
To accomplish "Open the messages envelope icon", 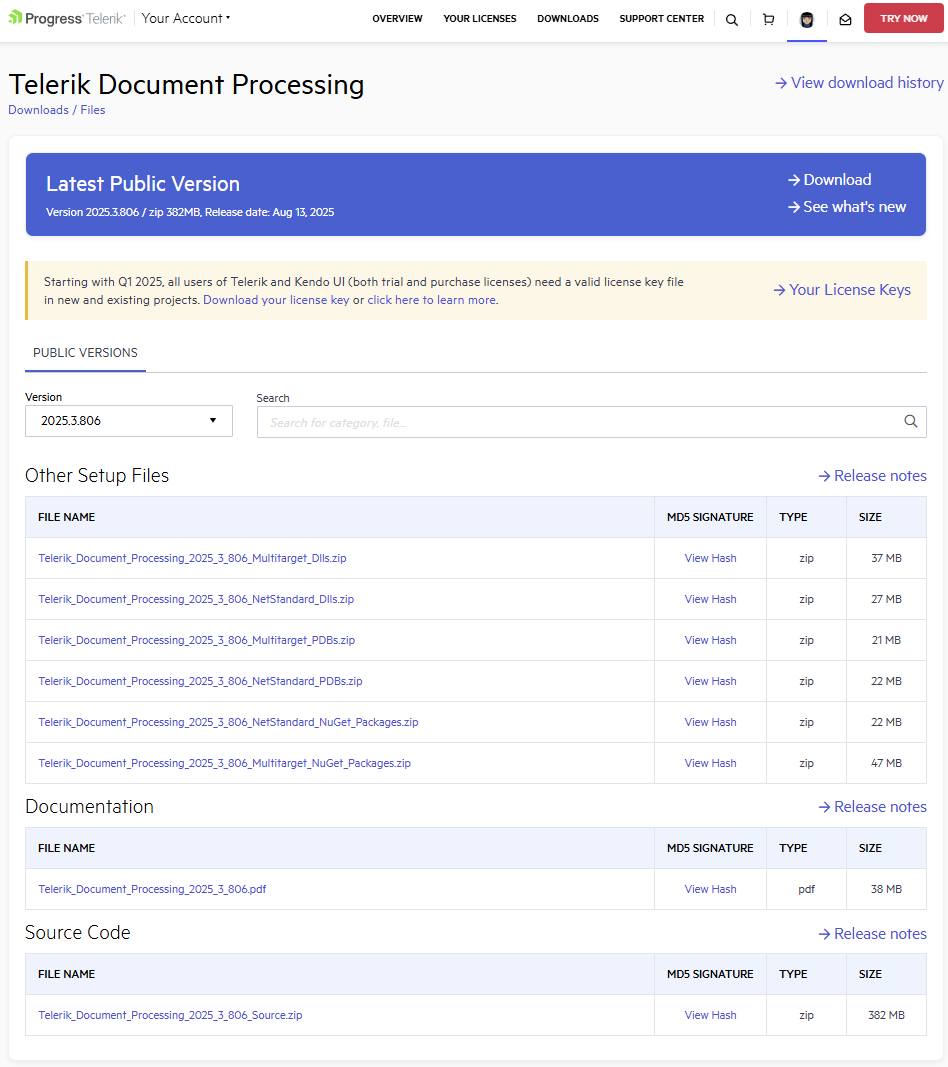I will pos(845,18).
